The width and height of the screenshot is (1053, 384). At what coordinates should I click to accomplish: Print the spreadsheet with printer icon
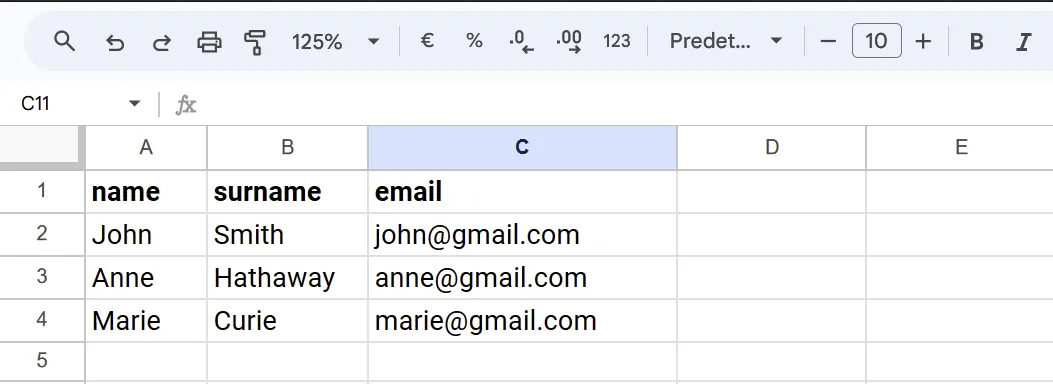pos(209,42)
